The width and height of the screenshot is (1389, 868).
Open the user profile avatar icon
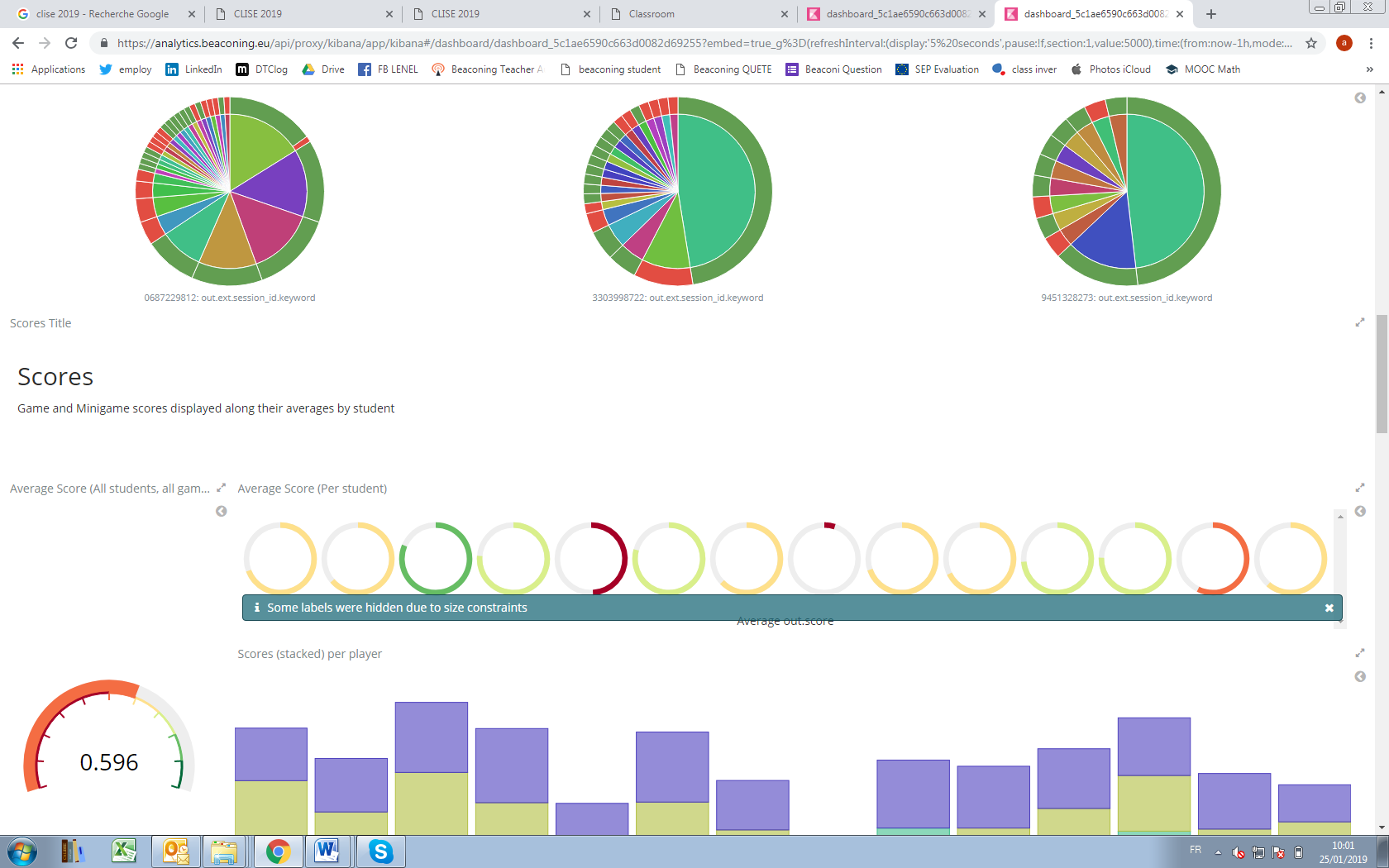(x=1344, y=43)
